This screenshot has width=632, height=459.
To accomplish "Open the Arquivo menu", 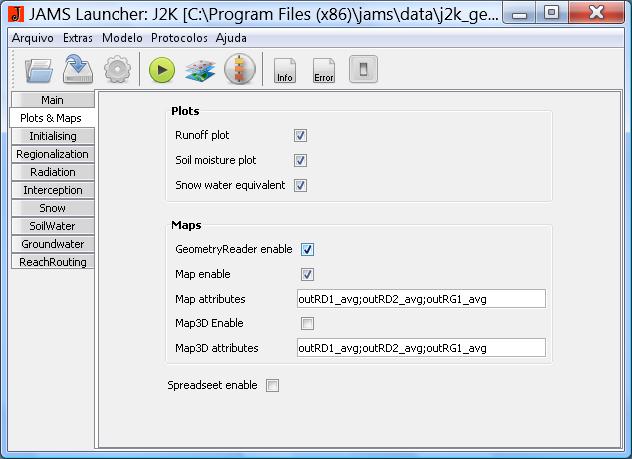I will (33, 37).
